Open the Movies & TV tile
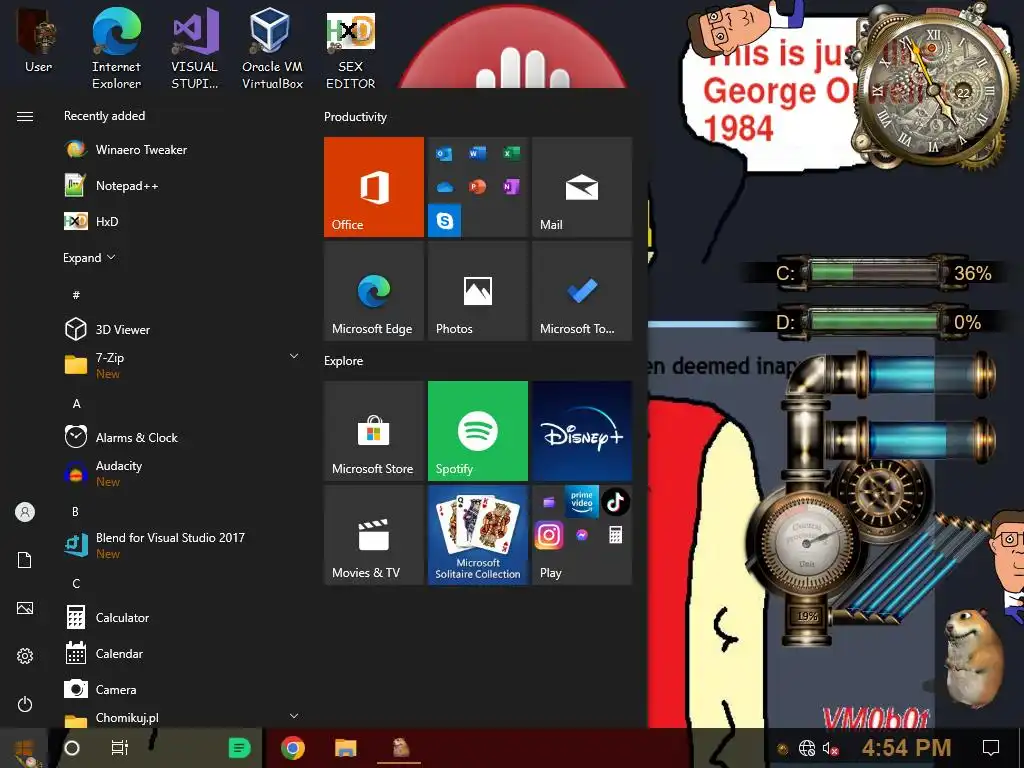 click(374, 535)
